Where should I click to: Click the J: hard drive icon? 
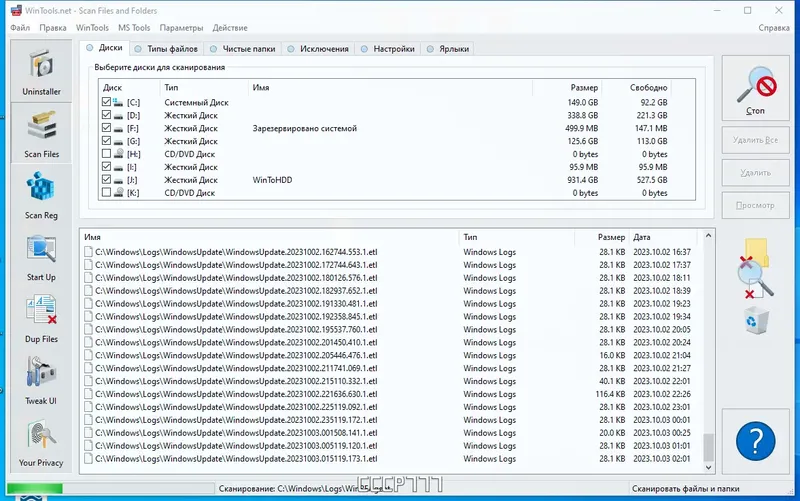118,180
